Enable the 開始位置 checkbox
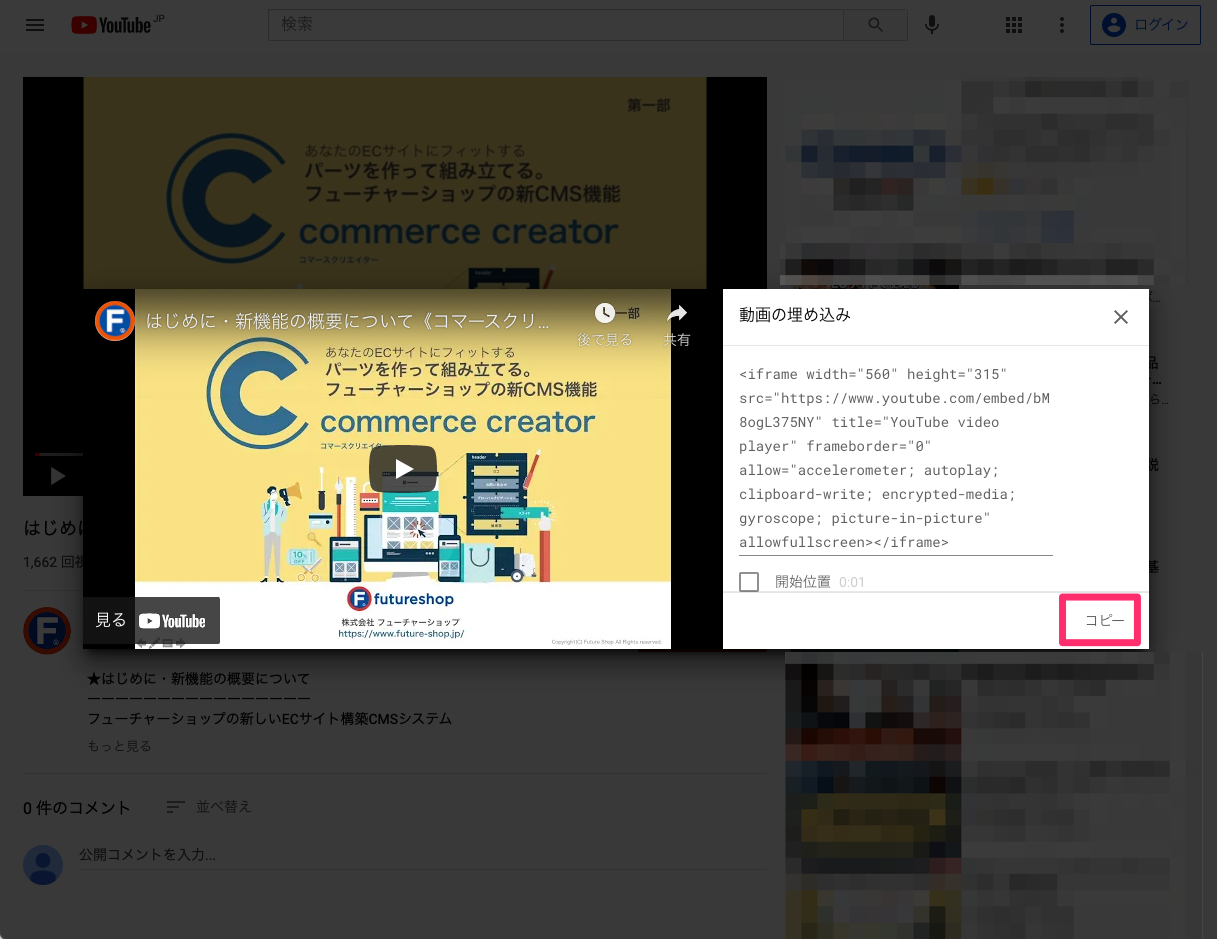The image size is (1218, 939). pos(749,582)
